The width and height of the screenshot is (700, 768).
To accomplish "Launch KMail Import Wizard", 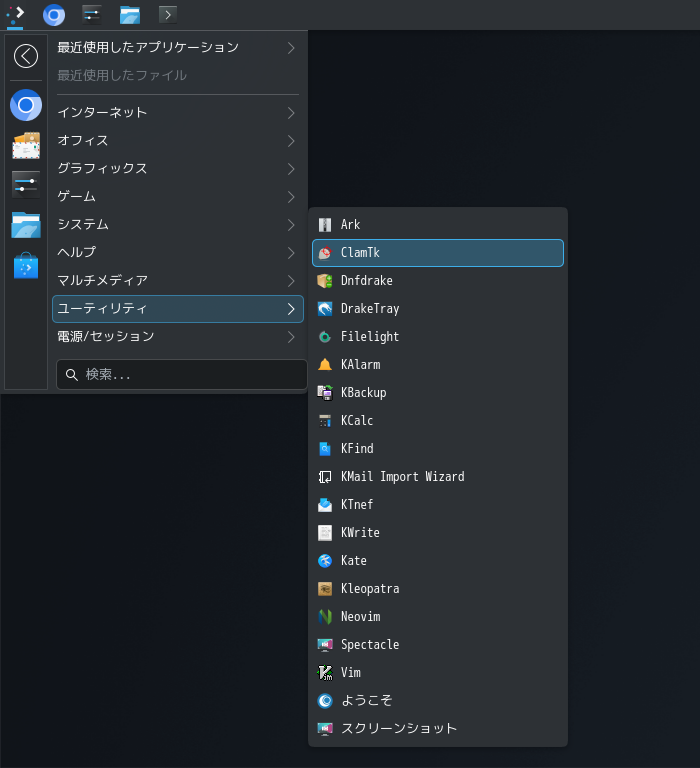I will click(x=438, y=477).
